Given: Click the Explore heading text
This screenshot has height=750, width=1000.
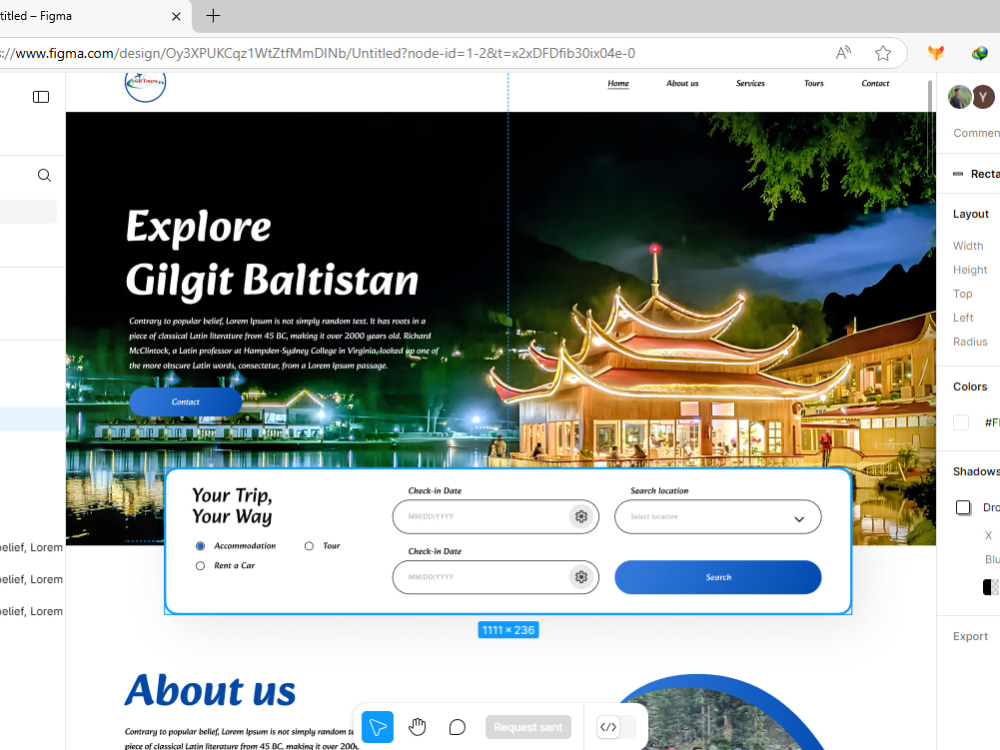Looking at the screenshot, I should pyautogui.click(x=198, y=226).
